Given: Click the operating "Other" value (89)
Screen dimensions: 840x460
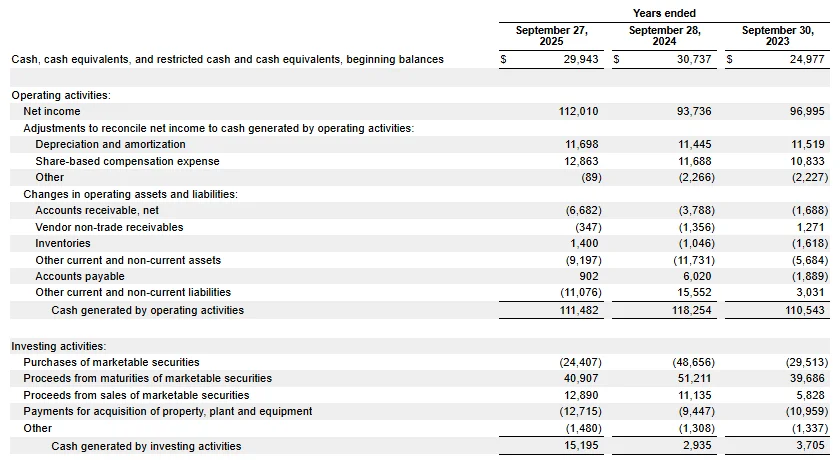Looking at the screenshot, I should click(591, 177).
